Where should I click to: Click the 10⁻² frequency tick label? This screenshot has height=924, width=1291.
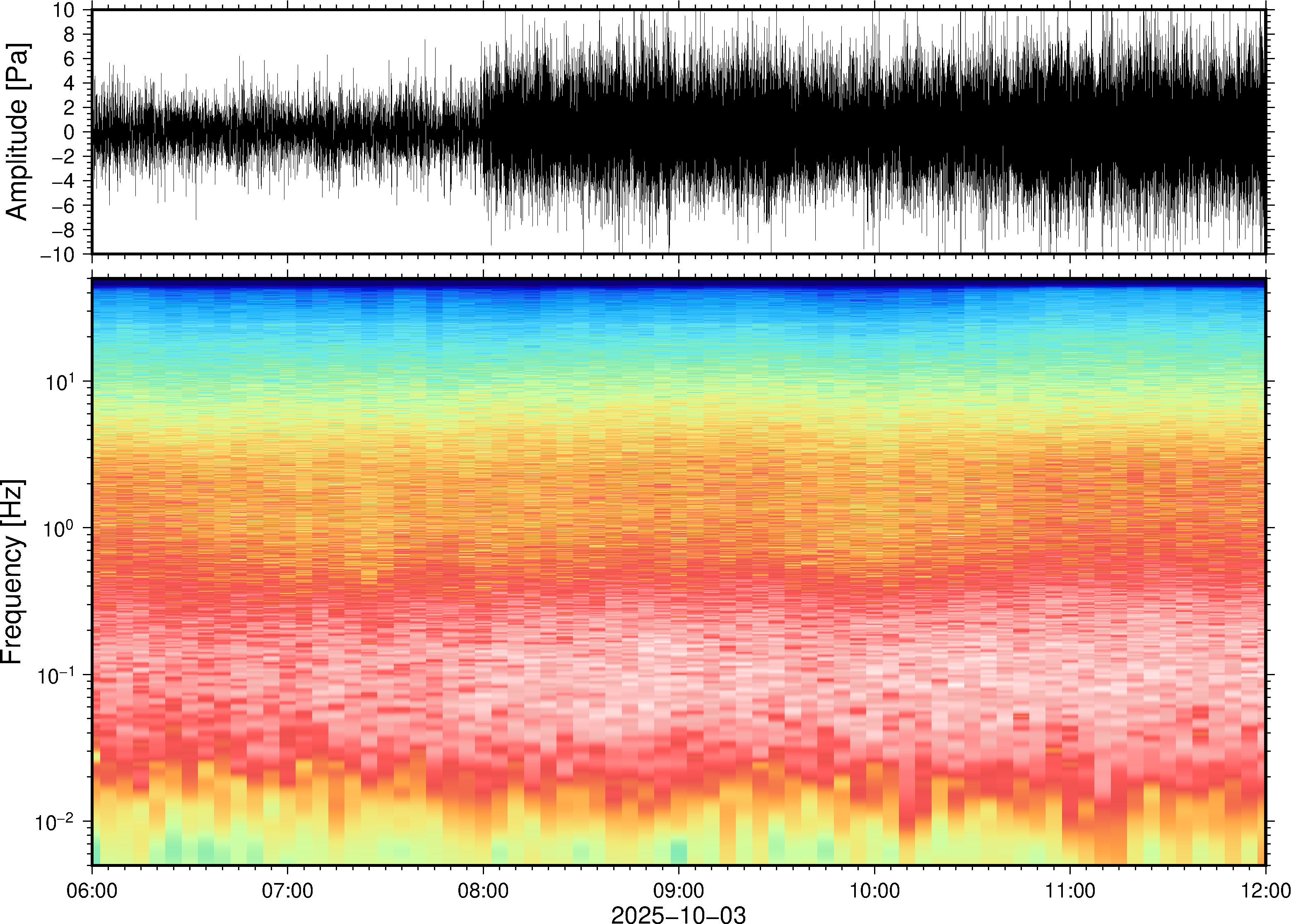pos(55,822)
